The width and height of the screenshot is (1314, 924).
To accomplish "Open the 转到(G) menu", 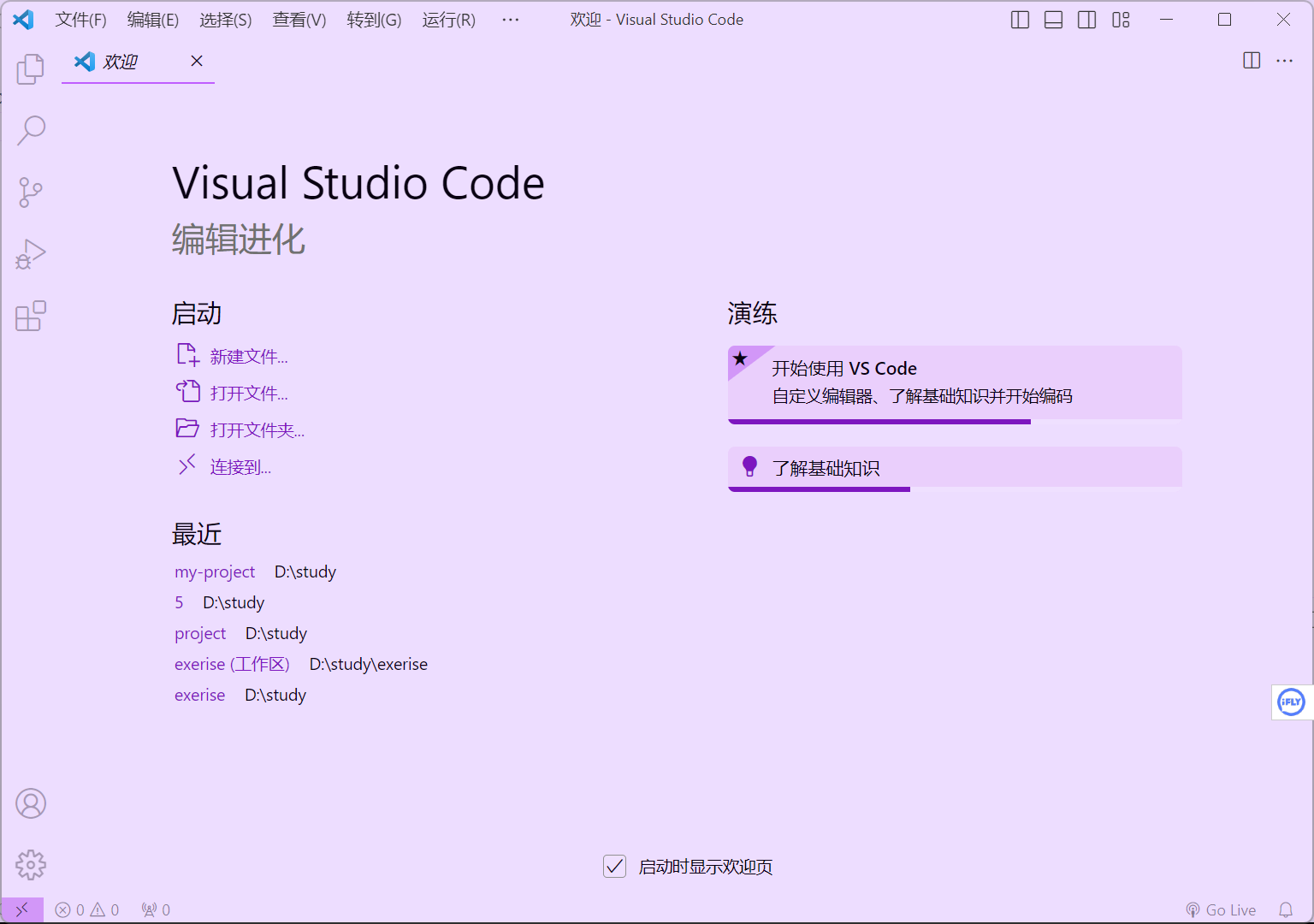I will [x=374, y=20].
